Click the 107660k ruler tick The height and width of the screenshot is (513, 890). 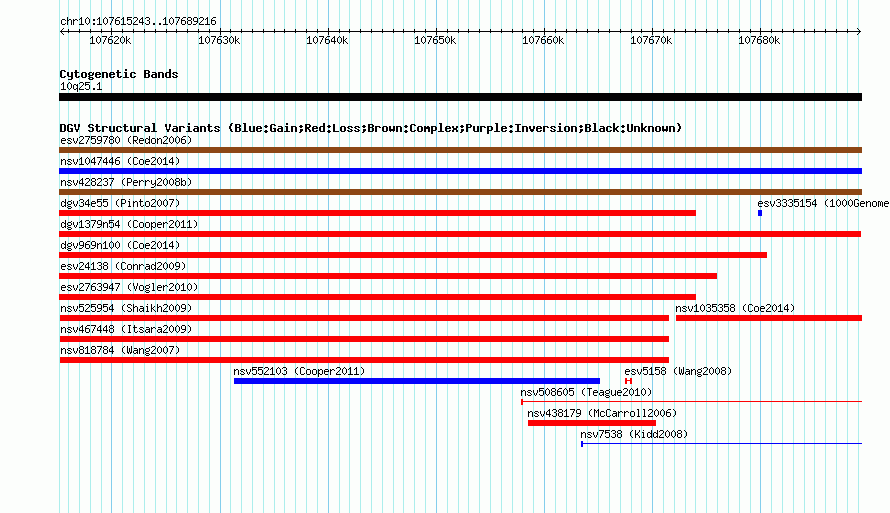(x=544, y=40)
